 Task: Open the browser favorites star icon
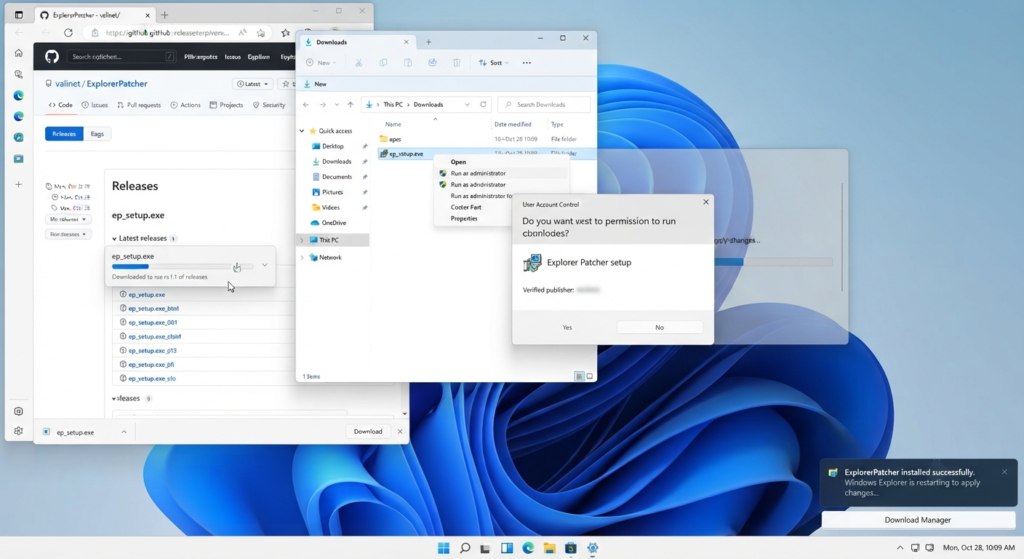tap(285, 33)
